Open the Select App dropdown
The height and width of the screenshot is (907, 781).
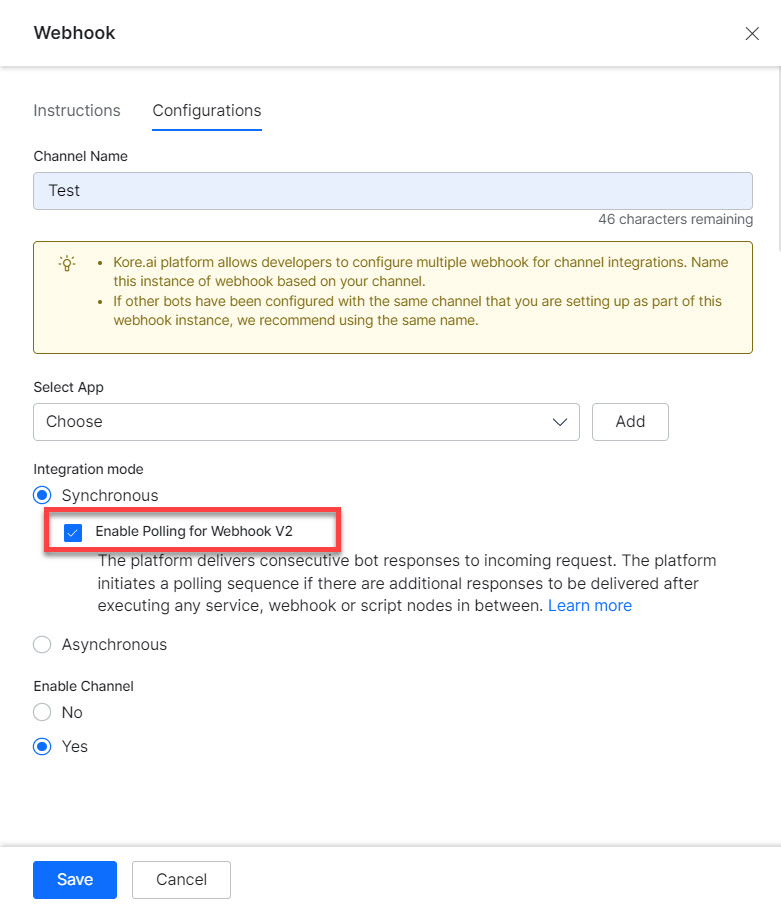(306, 422)
